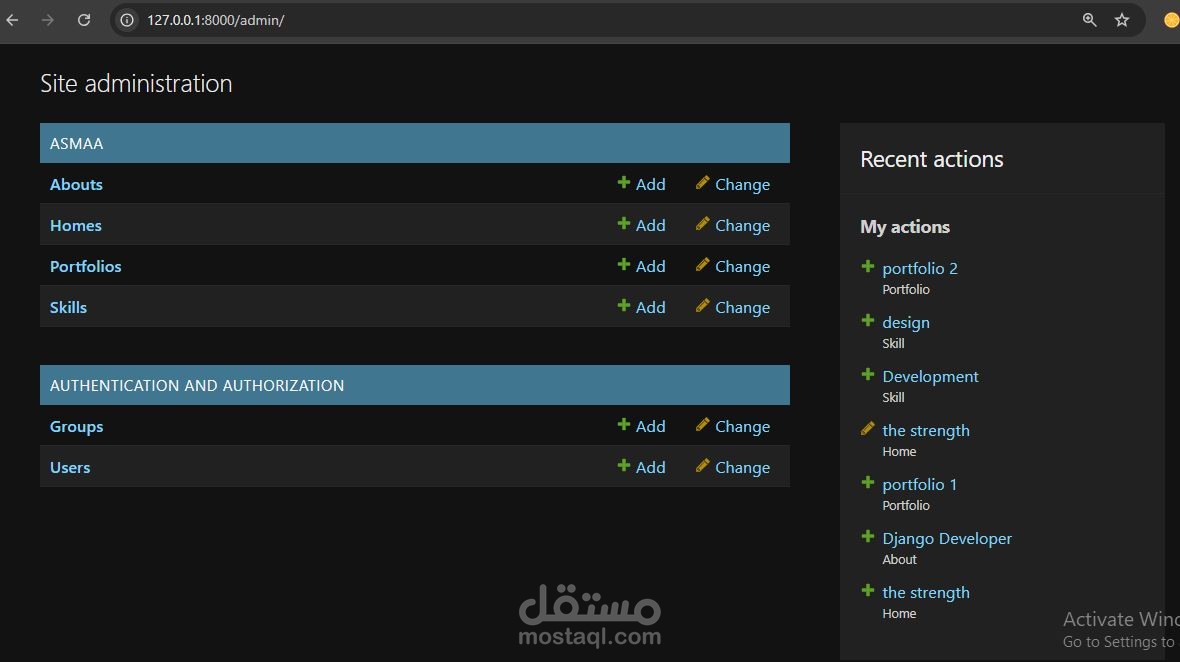Focus the address bar URL 127.0.0.1:8000/admin/
This screenshot has width=1180, height=662.
click(x=215, y=20)
